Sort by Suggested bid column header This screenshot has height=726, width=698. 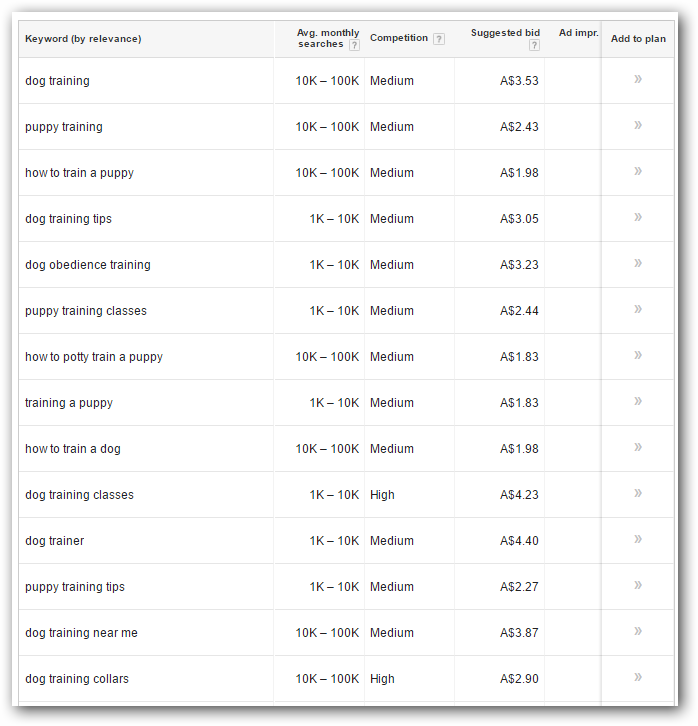pos(505,33)
